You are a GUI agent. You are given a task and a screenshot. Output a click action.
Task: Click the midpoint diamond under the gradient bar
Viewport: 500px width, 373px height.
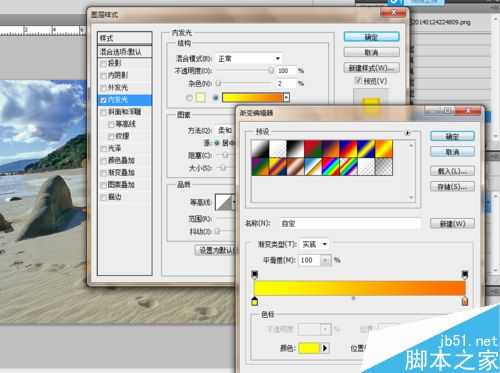354,298
